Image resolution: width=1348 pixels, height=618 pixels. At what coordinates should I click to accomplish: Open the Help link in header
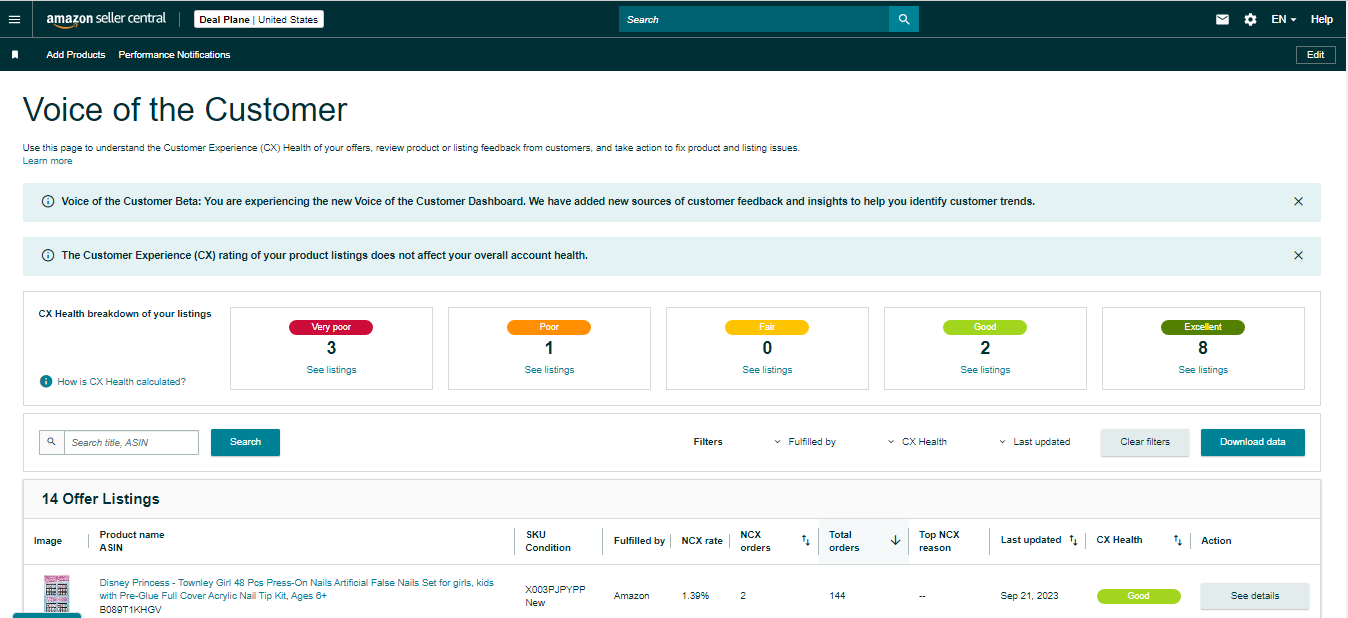click(1322, 19)
